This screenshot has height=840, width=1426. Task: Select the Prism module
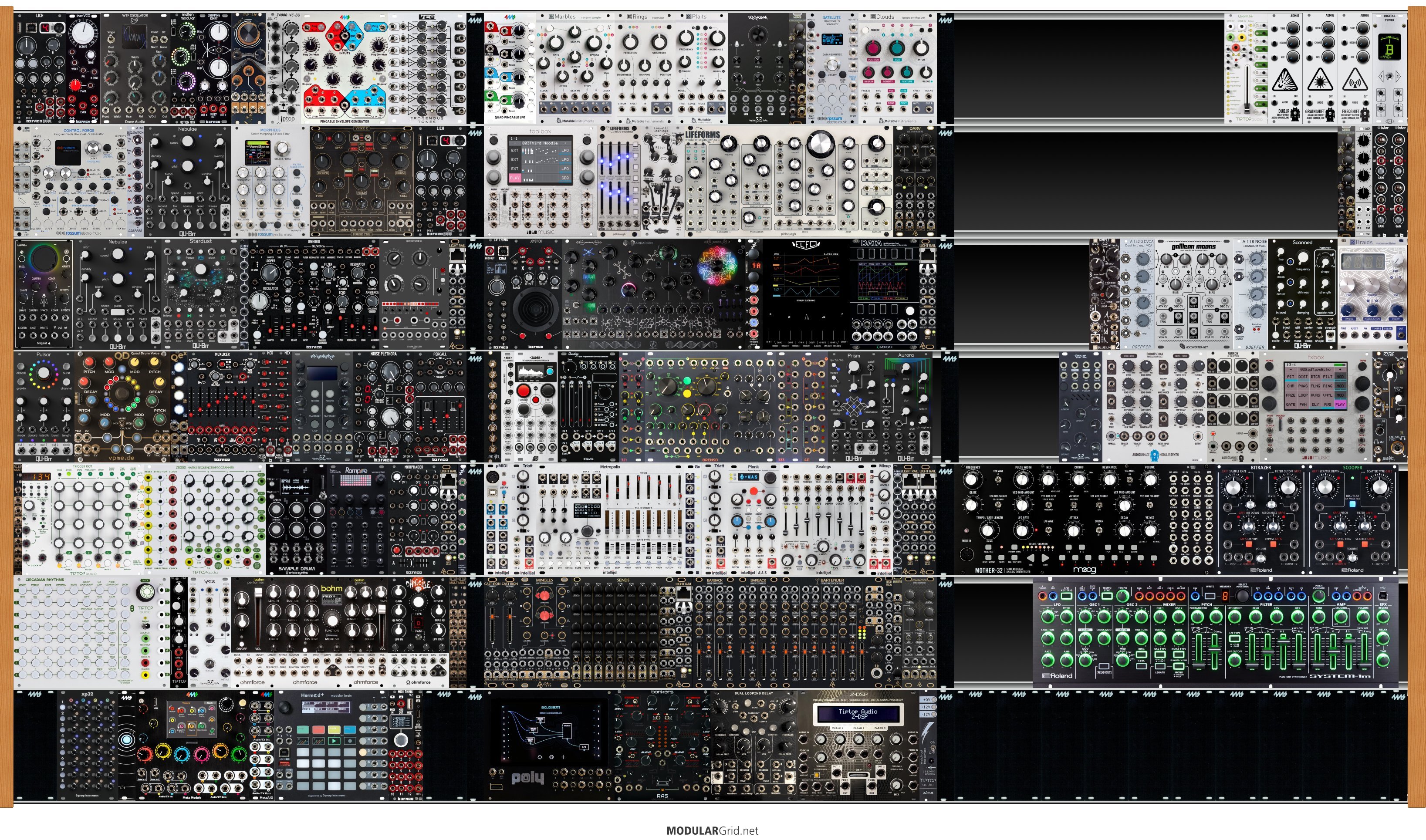click(x=854, y=406)
